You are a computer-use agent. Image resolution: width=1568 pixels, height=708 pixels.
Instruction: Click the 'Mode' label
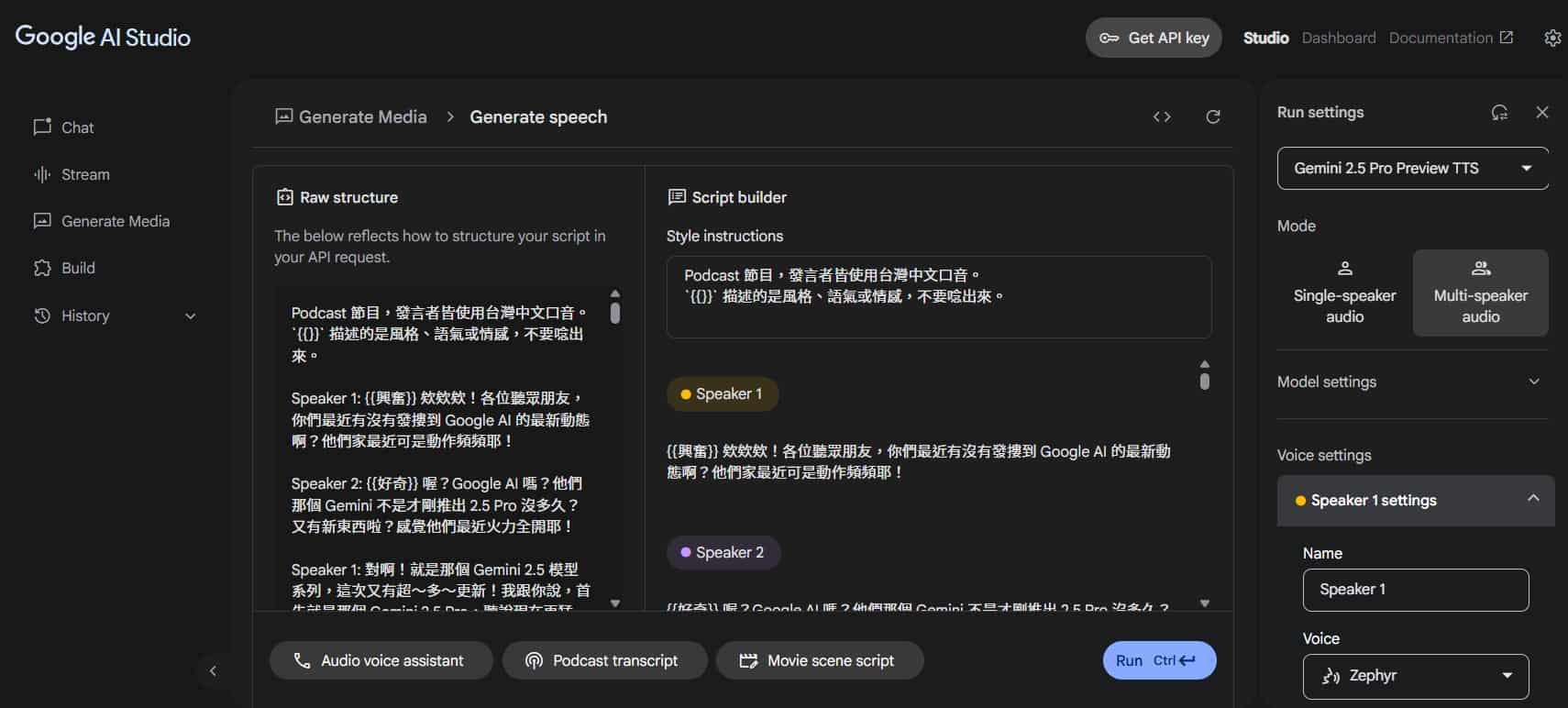click(x=1296, y=226)
